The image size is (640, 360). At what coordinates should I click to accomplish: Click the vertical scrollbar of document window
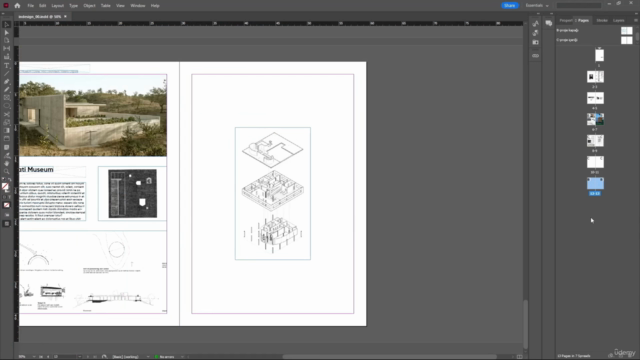[526, 324]
